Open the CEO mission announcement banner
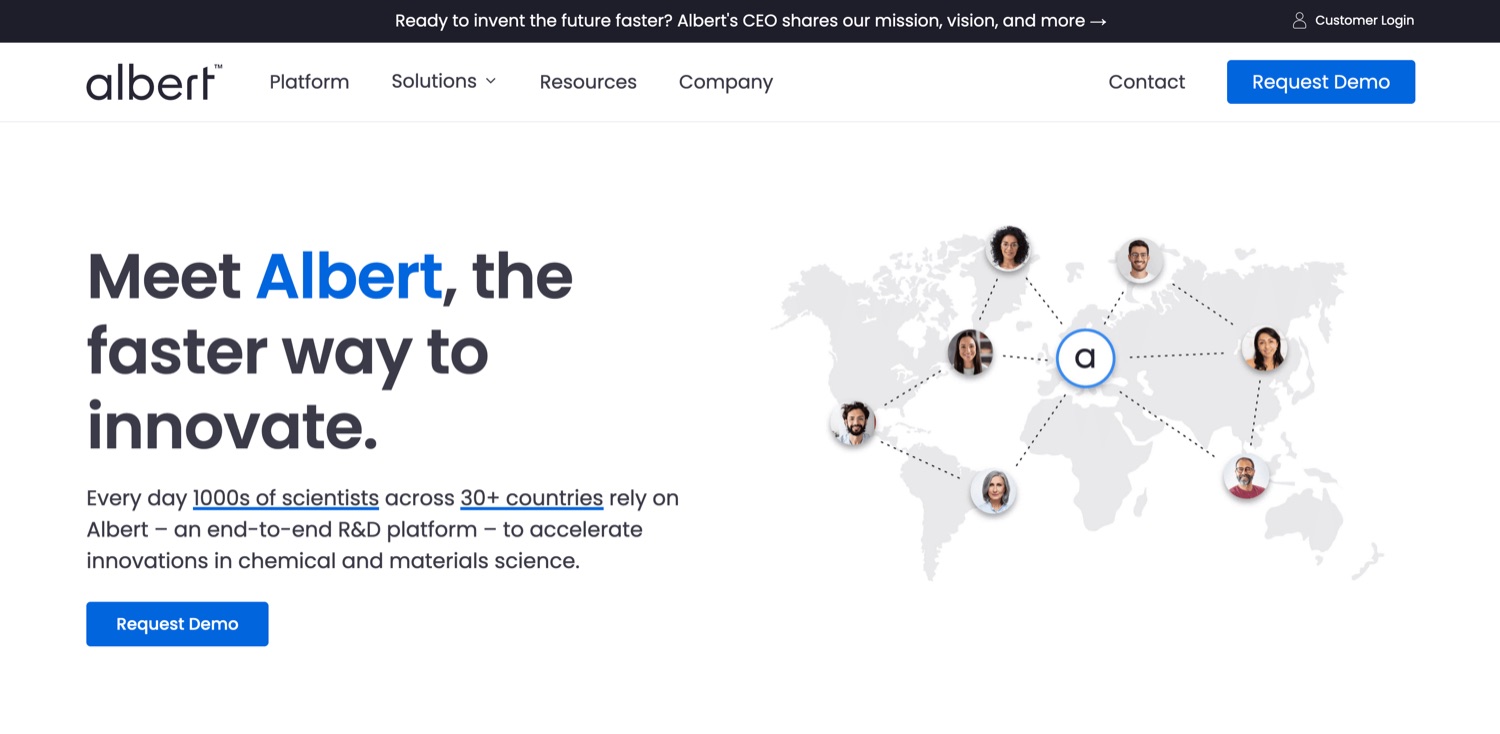The image size is (1500, 734). (751, 20)
